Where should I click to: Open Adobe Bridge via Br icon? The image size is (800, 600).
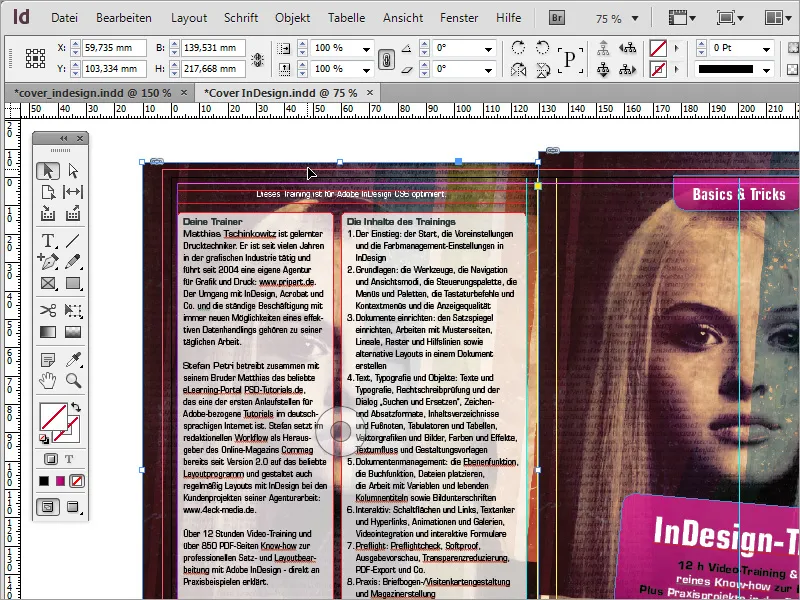pos(557,18)
